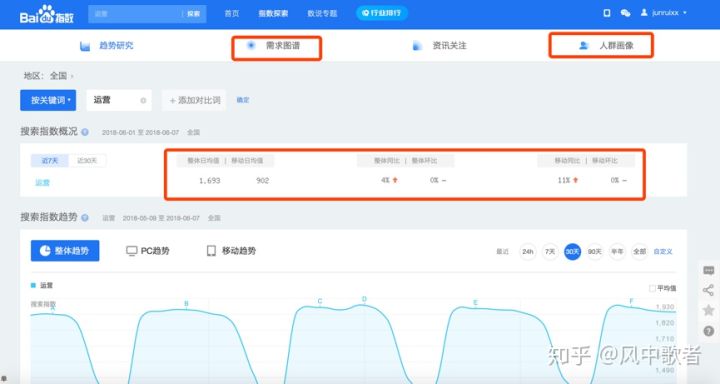Select the 全部 time range
Screen dimensions: 720x384
coord(640,252)
